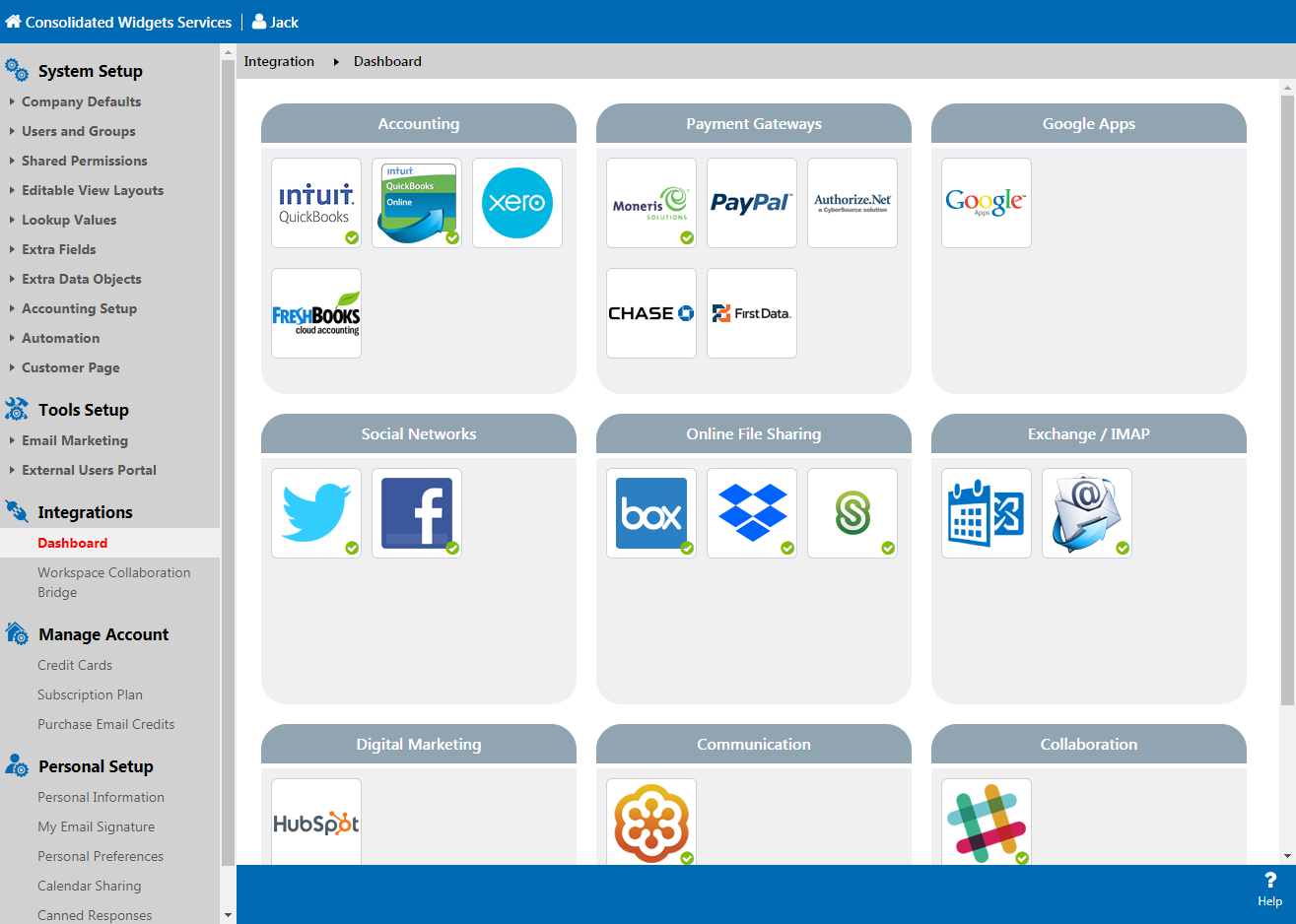Expand Extra Data Objects item
The image size is (1296, 924).
coord(81,279)
